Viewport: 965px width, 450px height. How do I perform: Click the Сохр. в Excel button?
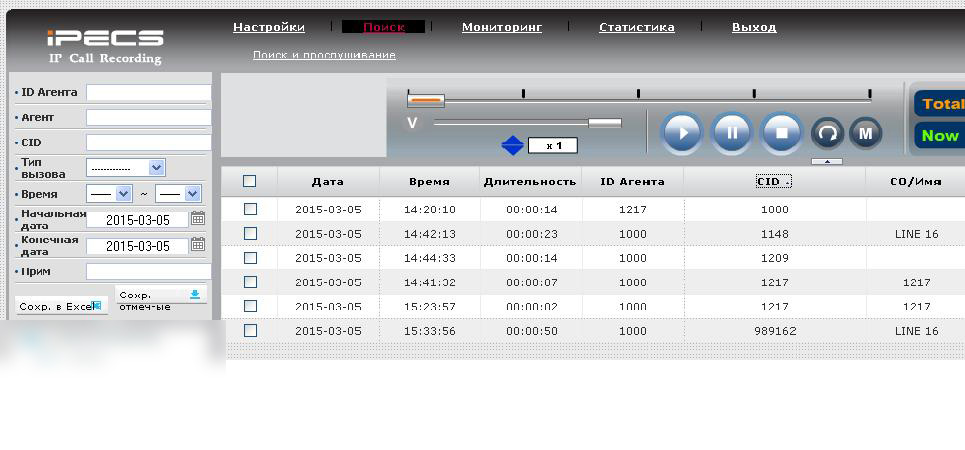(60, 306)
